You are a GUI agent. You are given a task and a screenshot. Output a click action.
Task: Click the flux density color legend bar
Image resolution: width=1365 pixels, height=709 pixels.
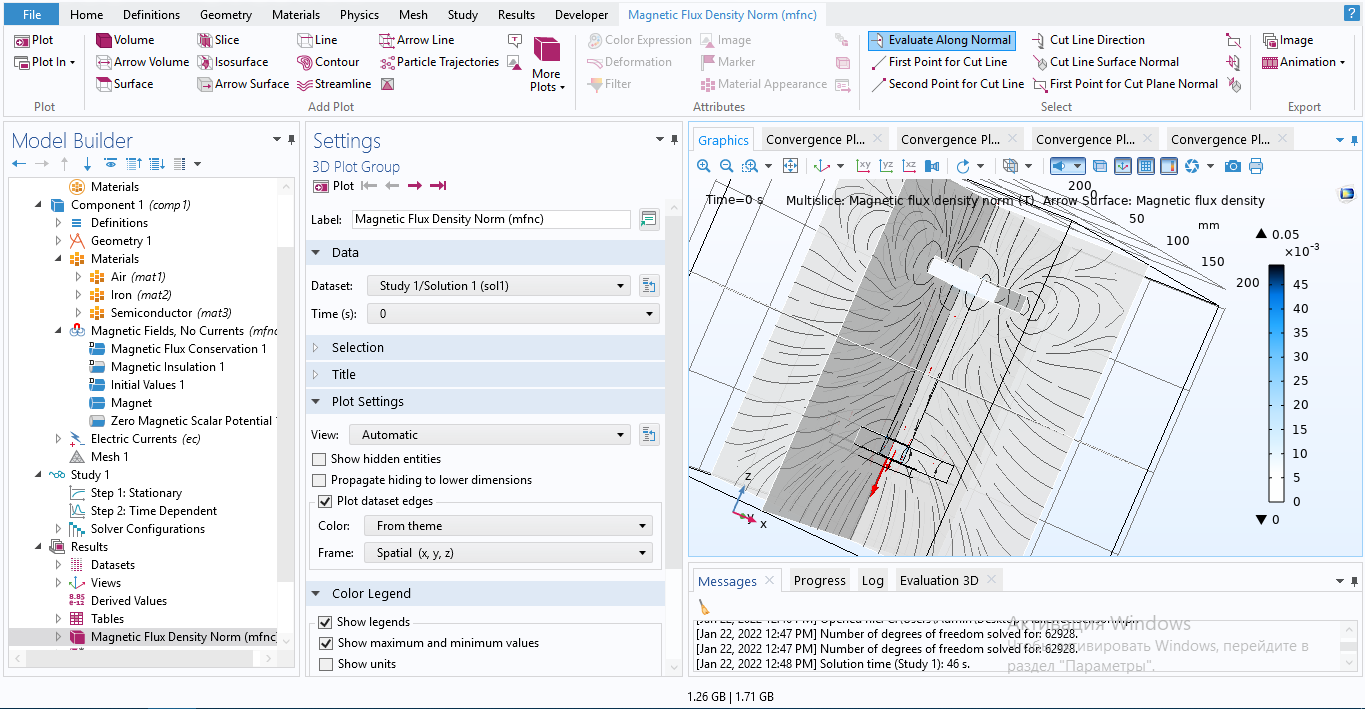tap(1276, 383)
